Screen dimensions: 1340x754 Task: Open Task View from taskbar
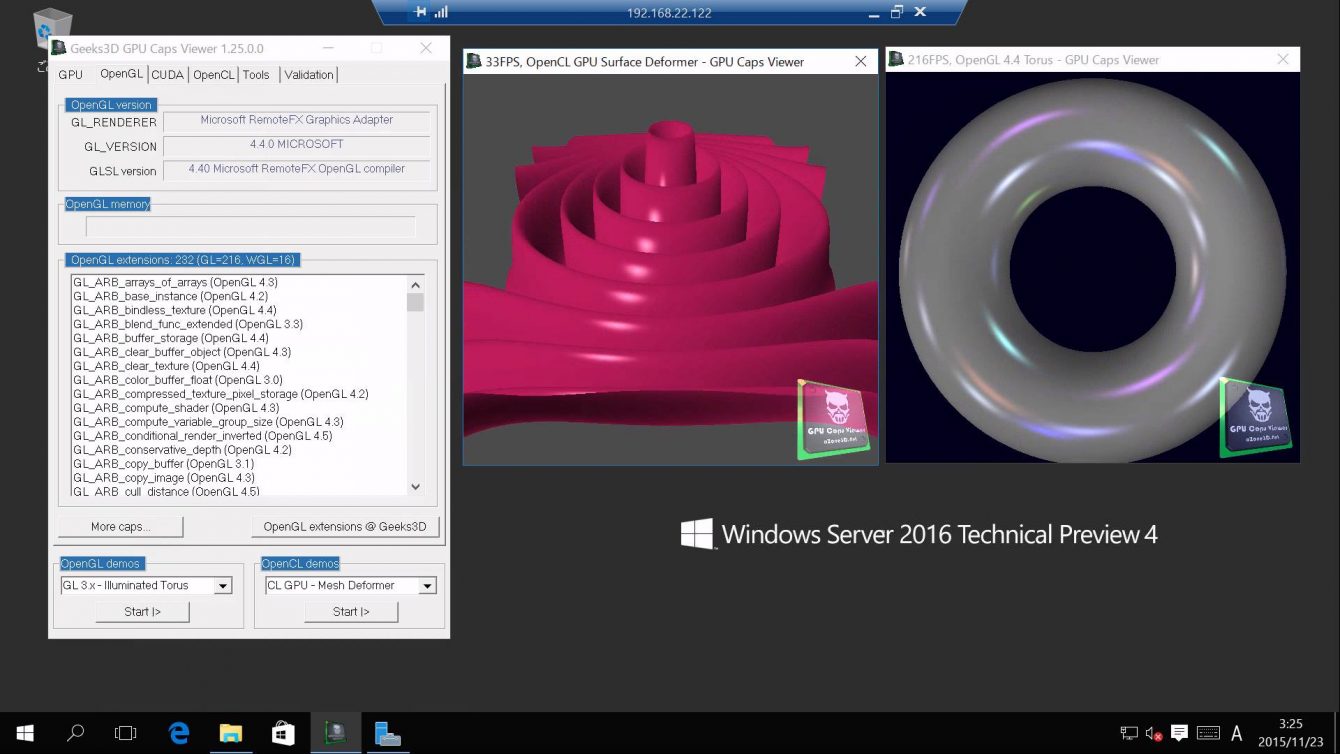coord(125,733)
